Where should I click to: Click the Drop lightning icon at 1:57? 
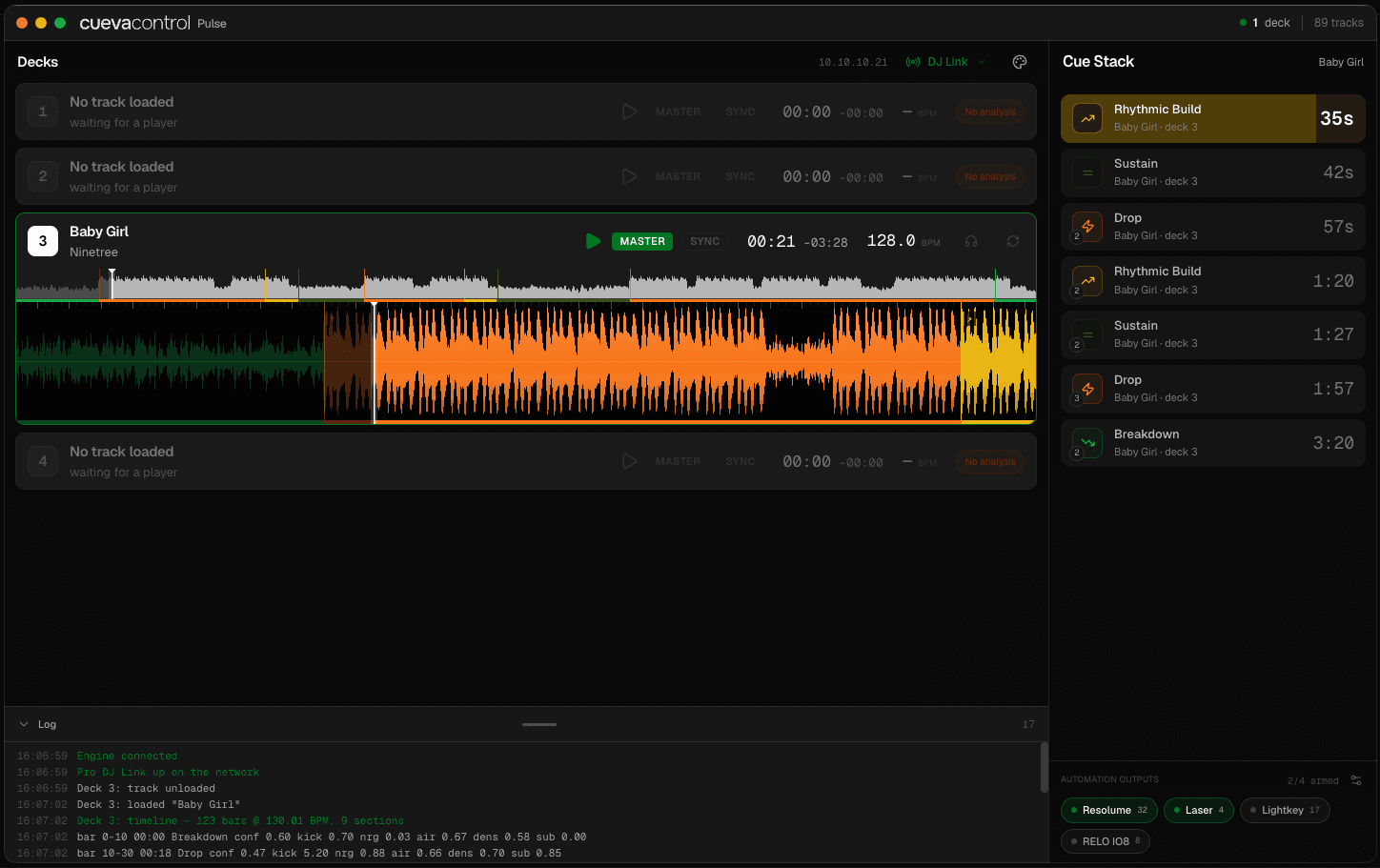click(1087, 389)
